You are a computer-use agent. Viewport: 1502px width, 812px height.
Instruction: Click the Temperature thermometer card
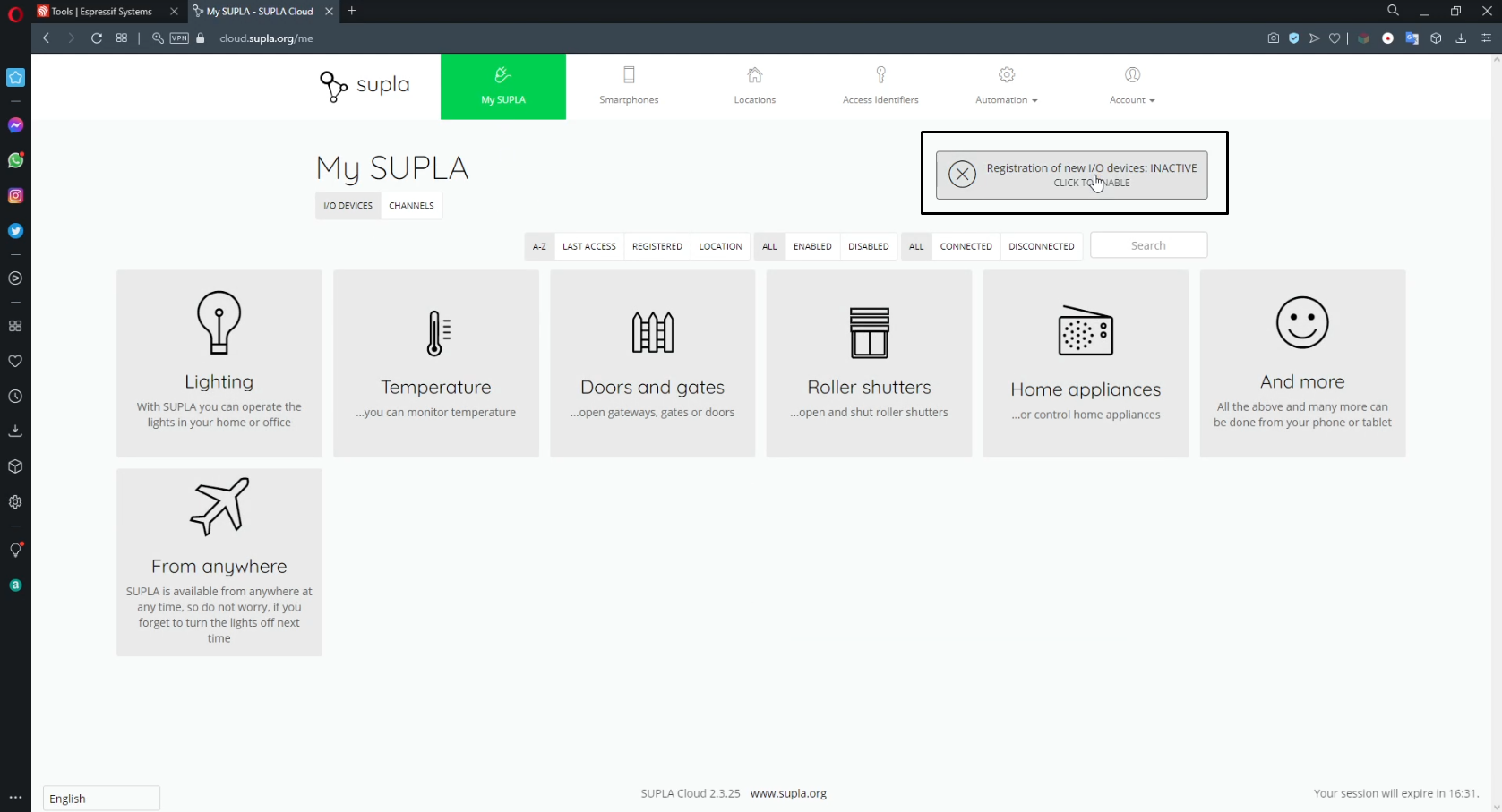436,363
